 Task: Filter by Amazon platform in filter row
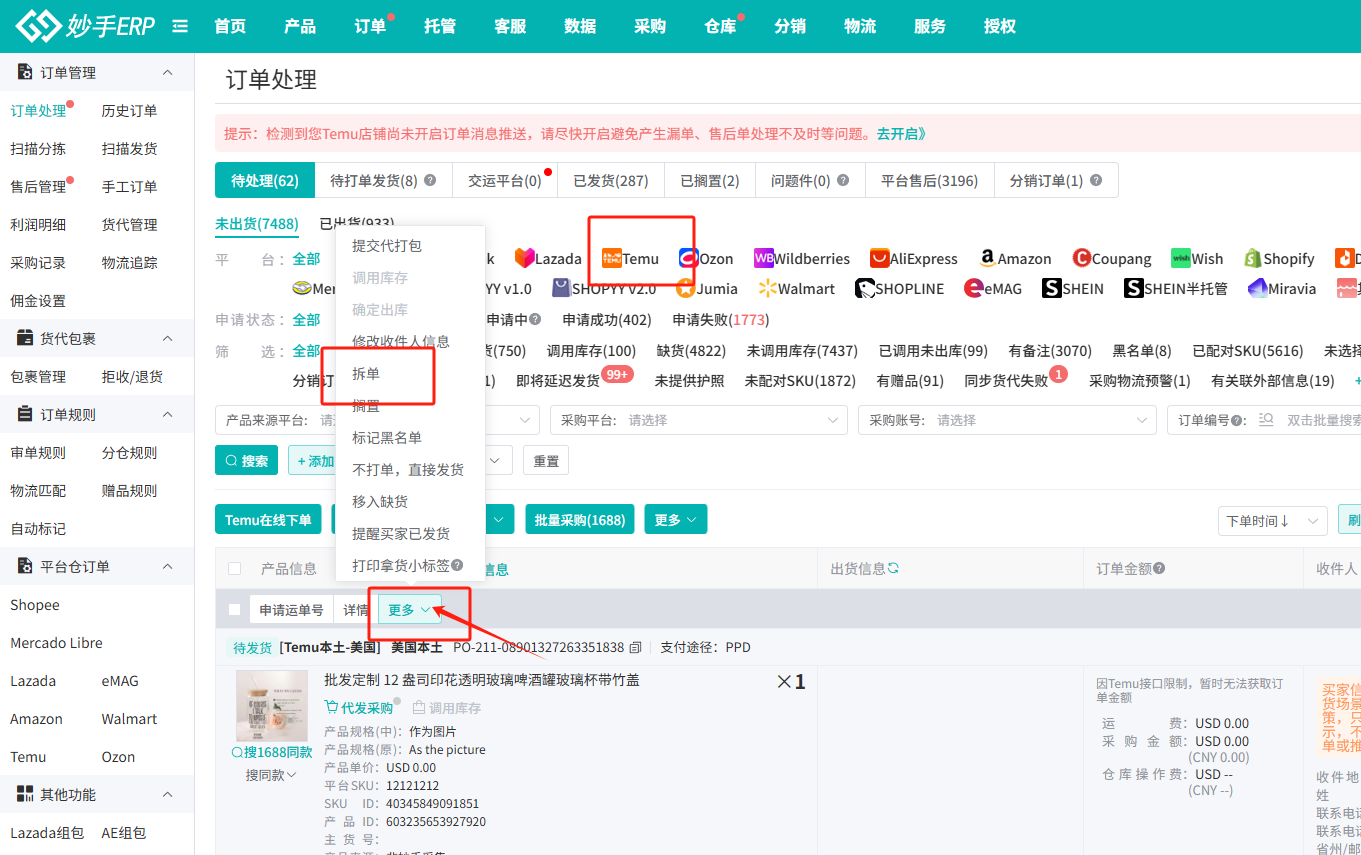pyautogui.click(x=1015, y=258)
